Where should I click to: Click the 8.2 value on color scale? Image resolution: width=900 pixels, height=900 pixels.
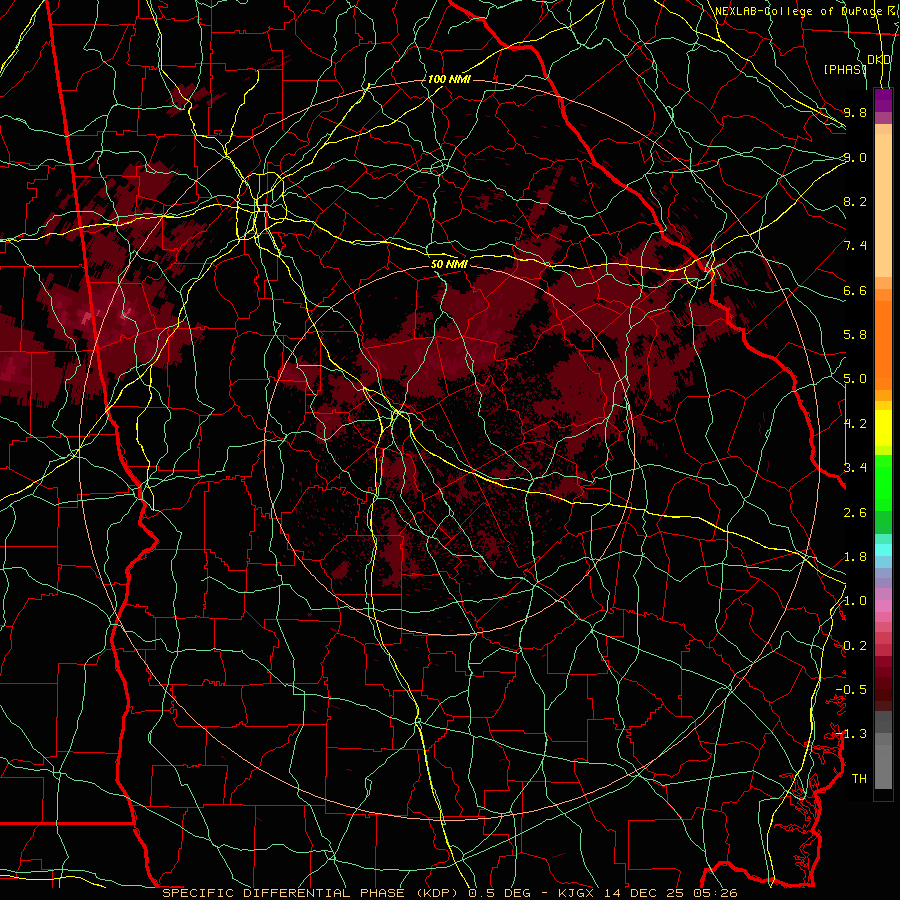click(855, 201)
